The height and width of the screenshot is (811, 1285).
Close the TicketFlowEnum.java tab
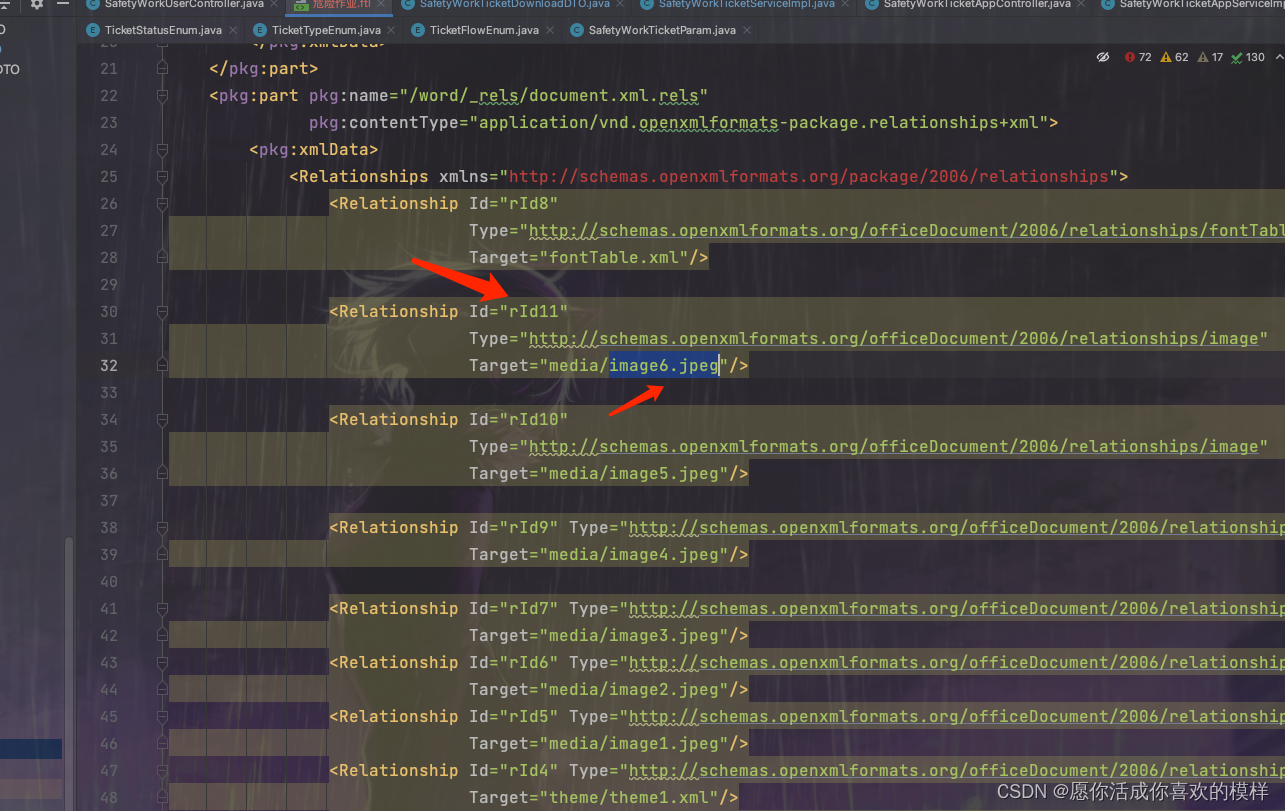pos(550,31)
